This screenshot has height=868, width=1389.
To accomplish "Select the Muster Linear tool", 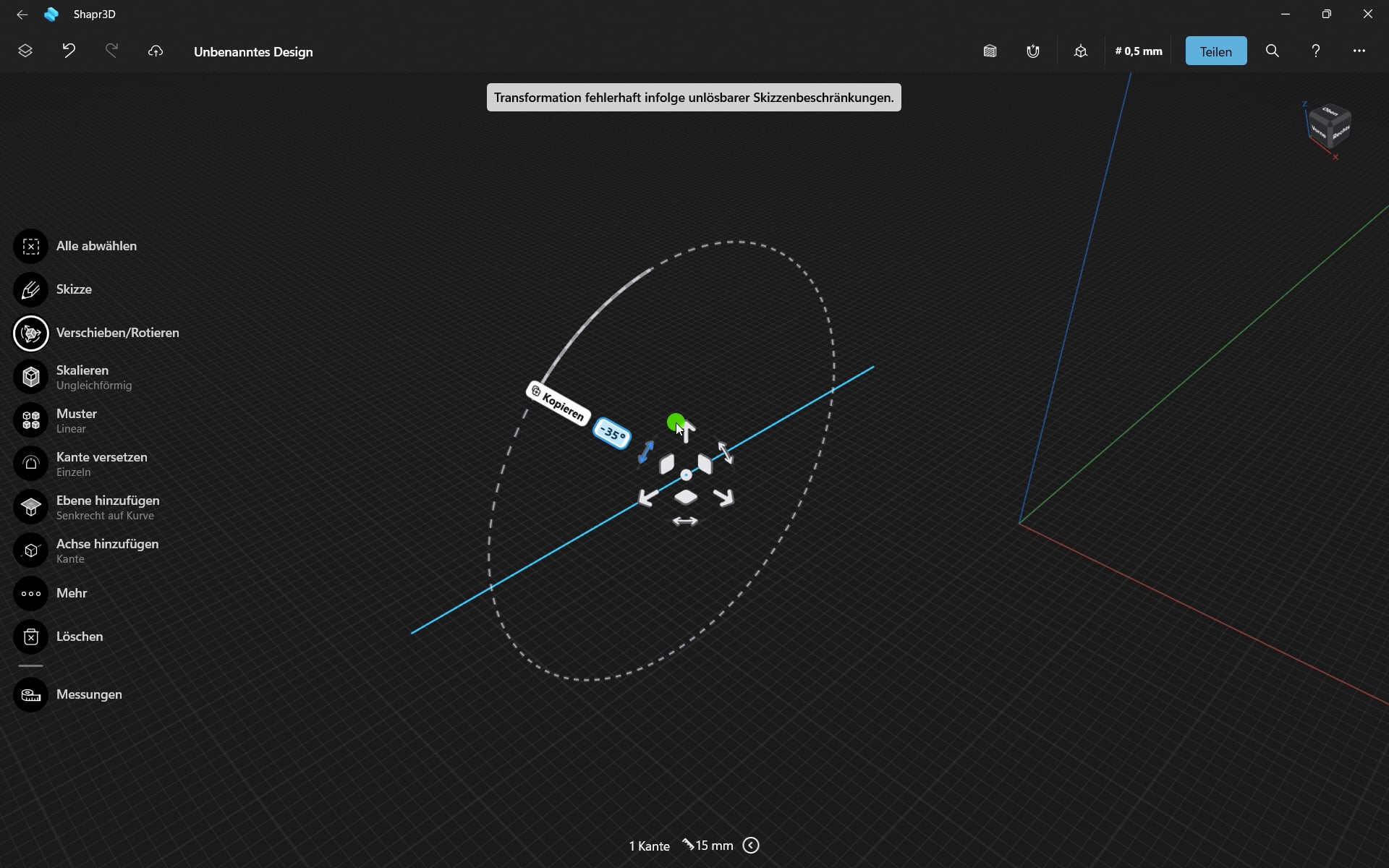I will 30,420.
